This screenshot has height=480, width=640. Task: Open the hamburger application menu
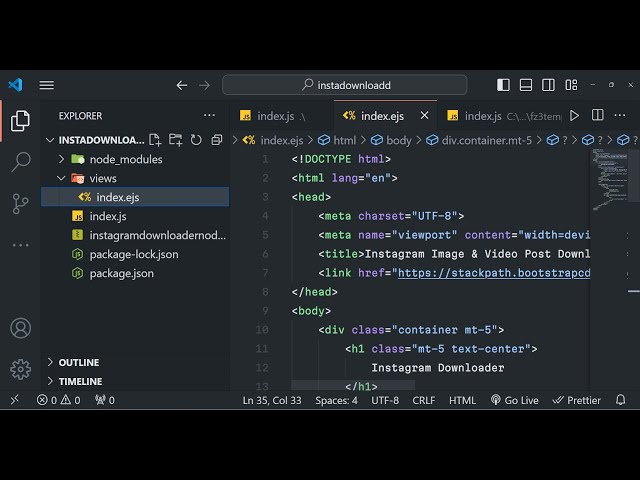click(x=47, y=85)
